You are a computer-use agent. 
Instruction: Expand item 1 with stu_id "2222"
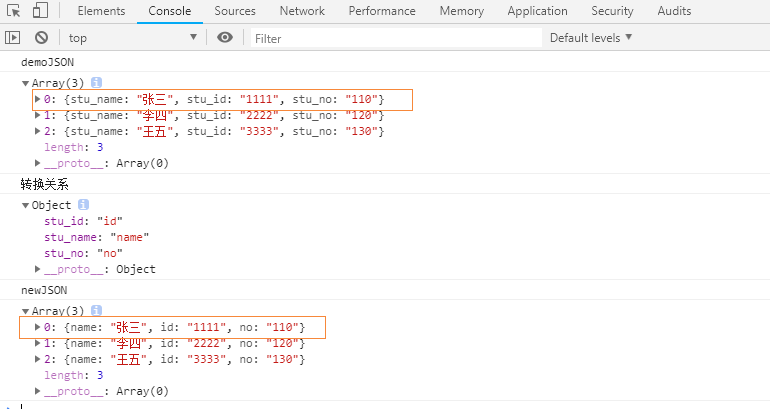pyautogui.click(x=37, y=115)
